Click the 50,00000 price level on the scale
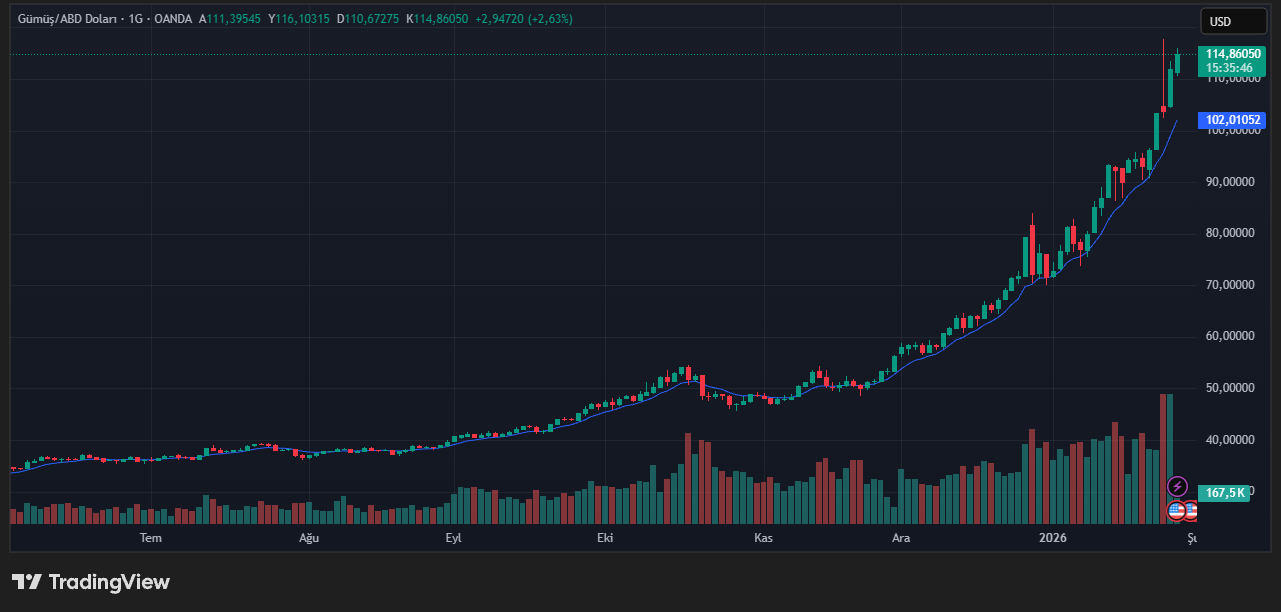Viewport: 1281px width, 612px height. [1230, 388]
